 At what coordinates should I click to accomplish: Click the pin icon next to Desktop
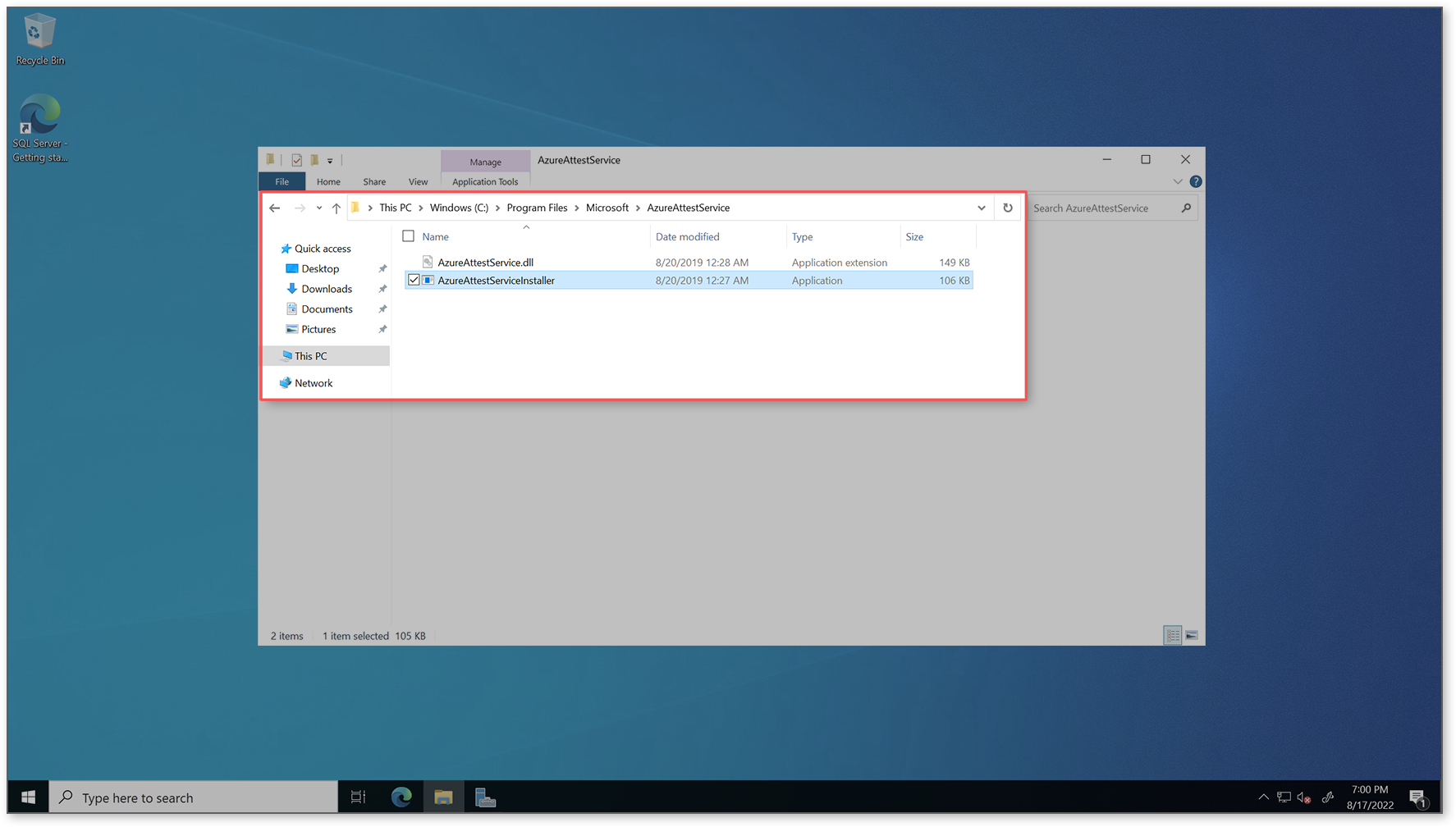(x=382, y=269)
